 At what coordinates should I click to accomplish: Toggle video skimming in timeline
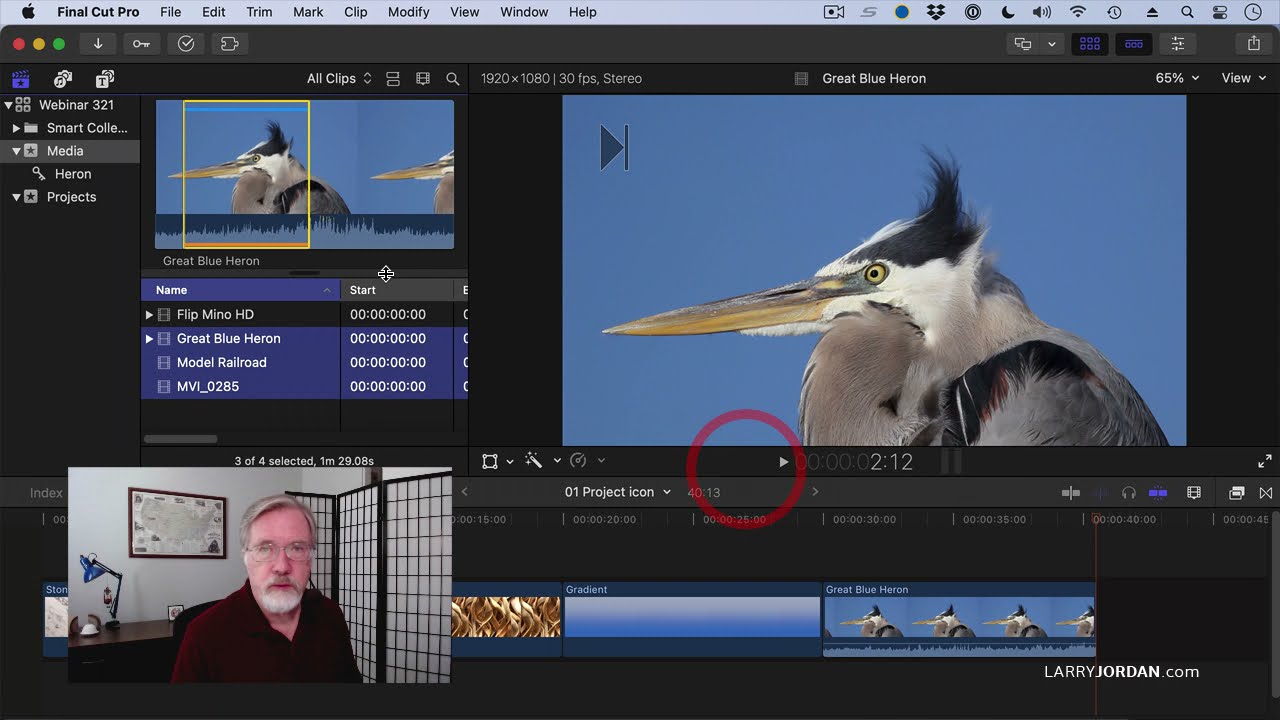coord(1071,493)
